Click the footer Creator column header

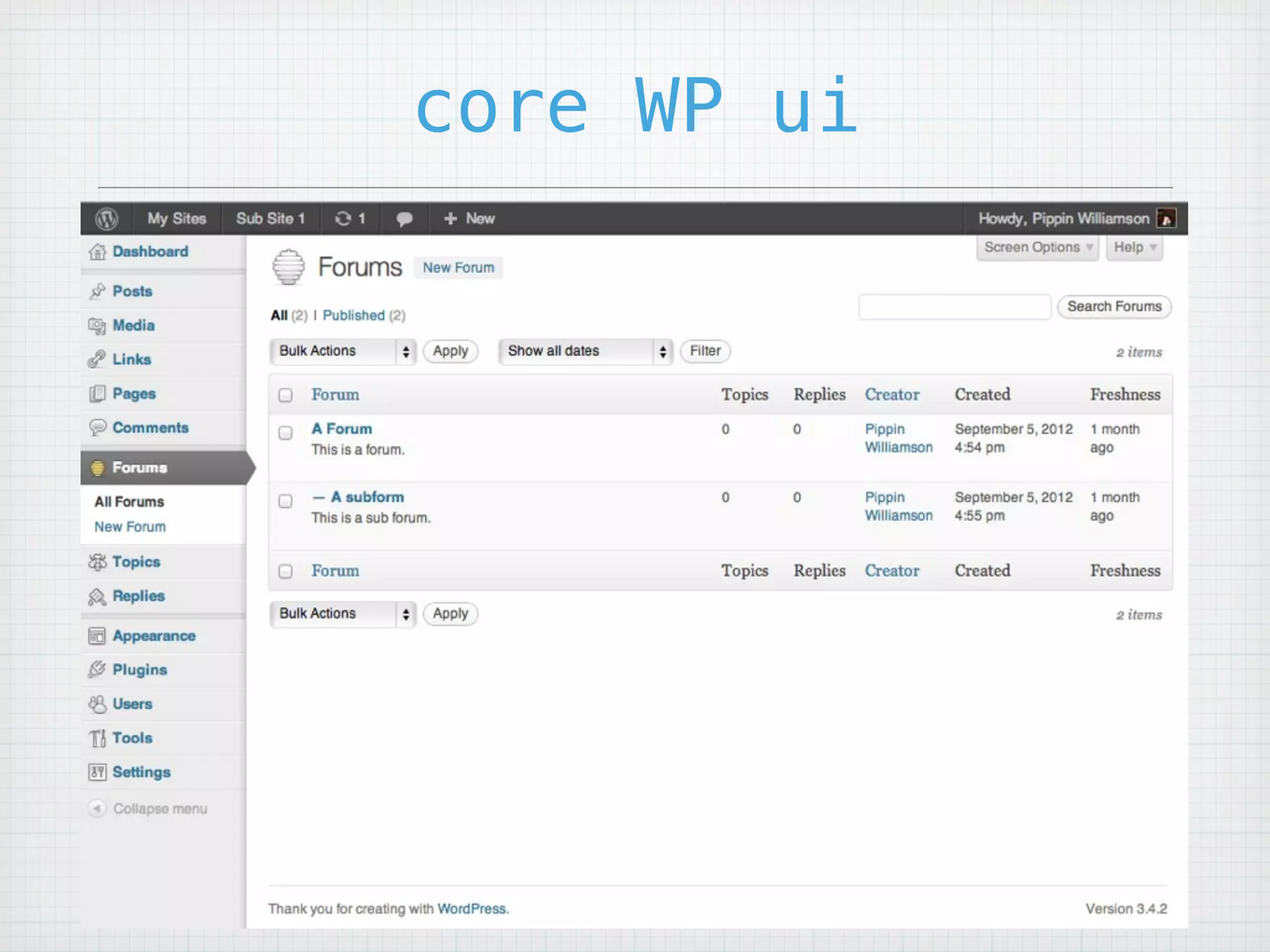point(892,571)
